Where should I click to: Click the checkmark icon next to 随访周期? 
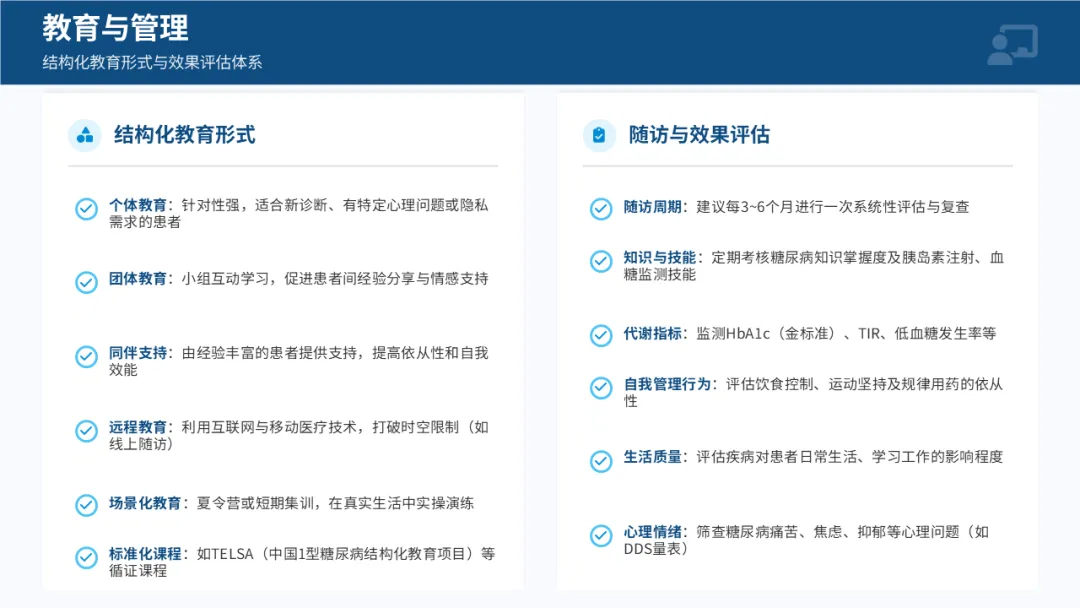click(x=601, y=209)
